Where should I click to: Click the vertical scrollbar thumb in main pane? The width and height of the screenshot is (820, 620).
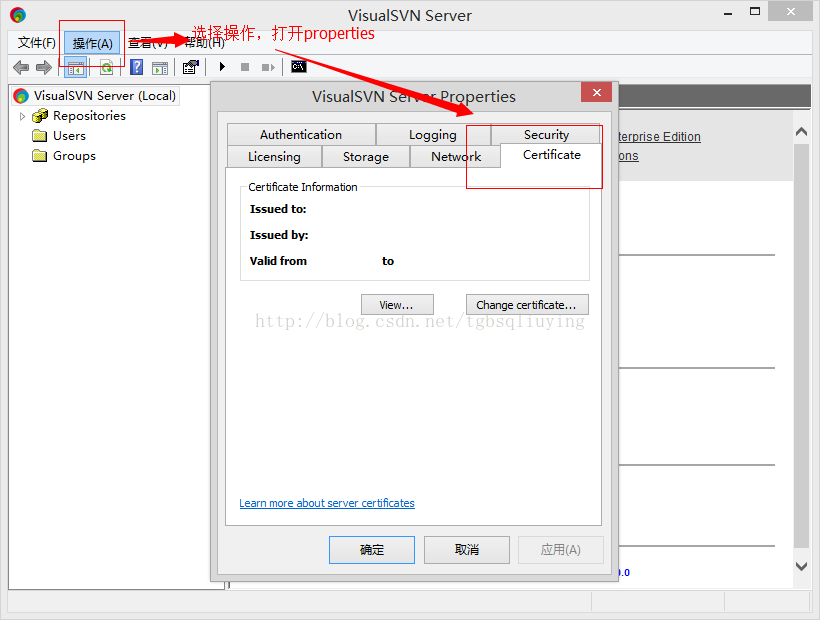click(x=801, y=346)
